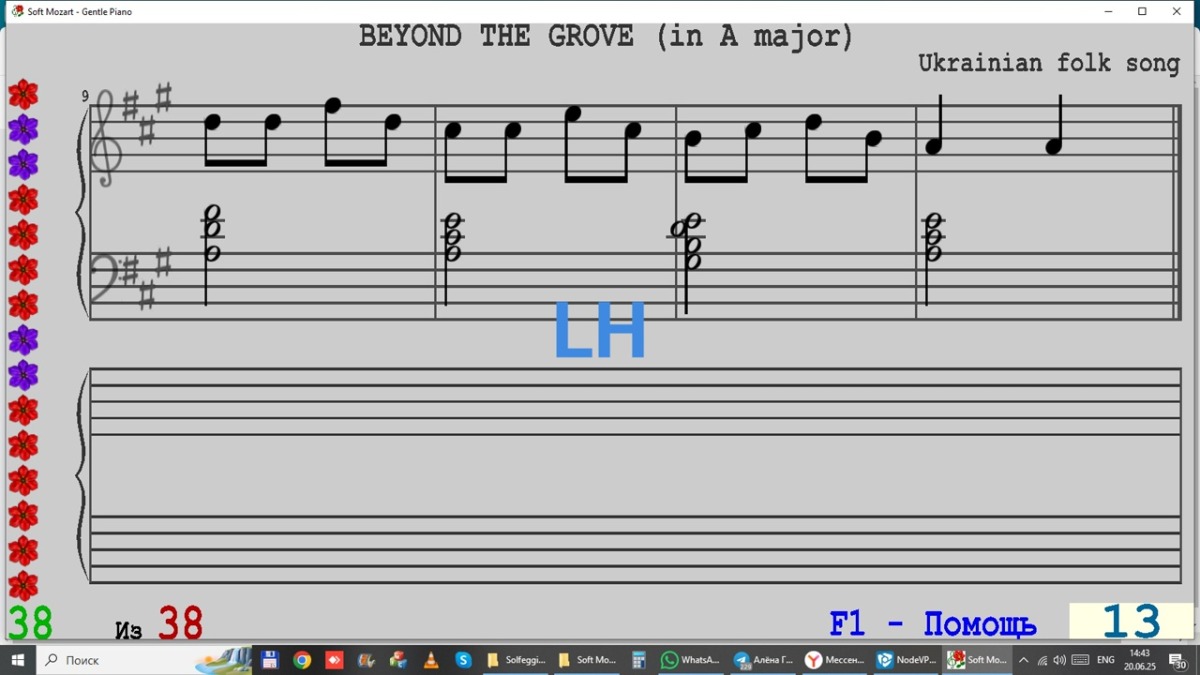This screenshot has width=1200, height=675.
Task: Click the Soft Mozart rose icon in title bar
Action: click(x=17, y=11)
